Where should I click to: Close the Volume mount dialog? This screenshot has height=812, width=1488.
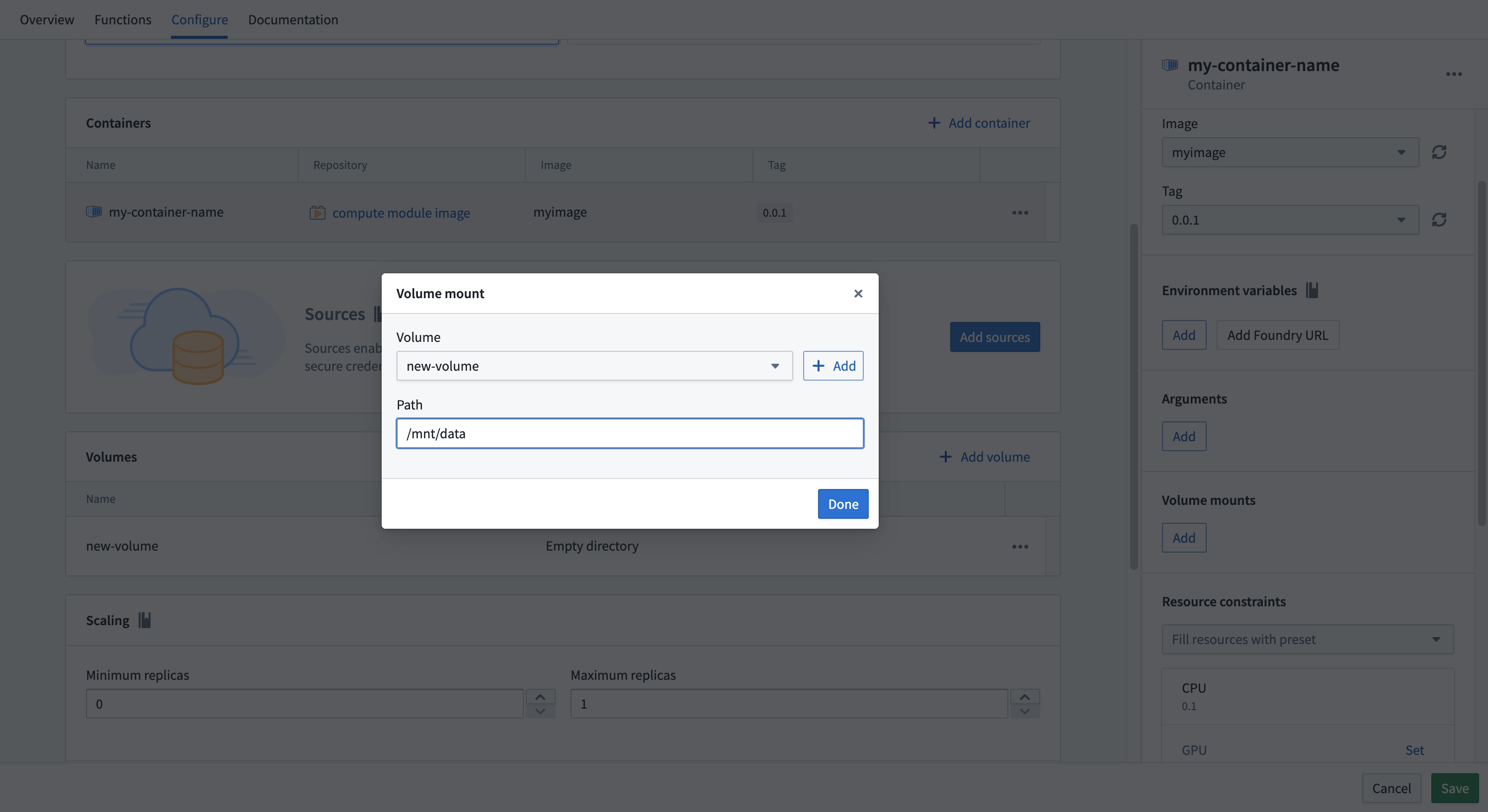click(858, 293)
